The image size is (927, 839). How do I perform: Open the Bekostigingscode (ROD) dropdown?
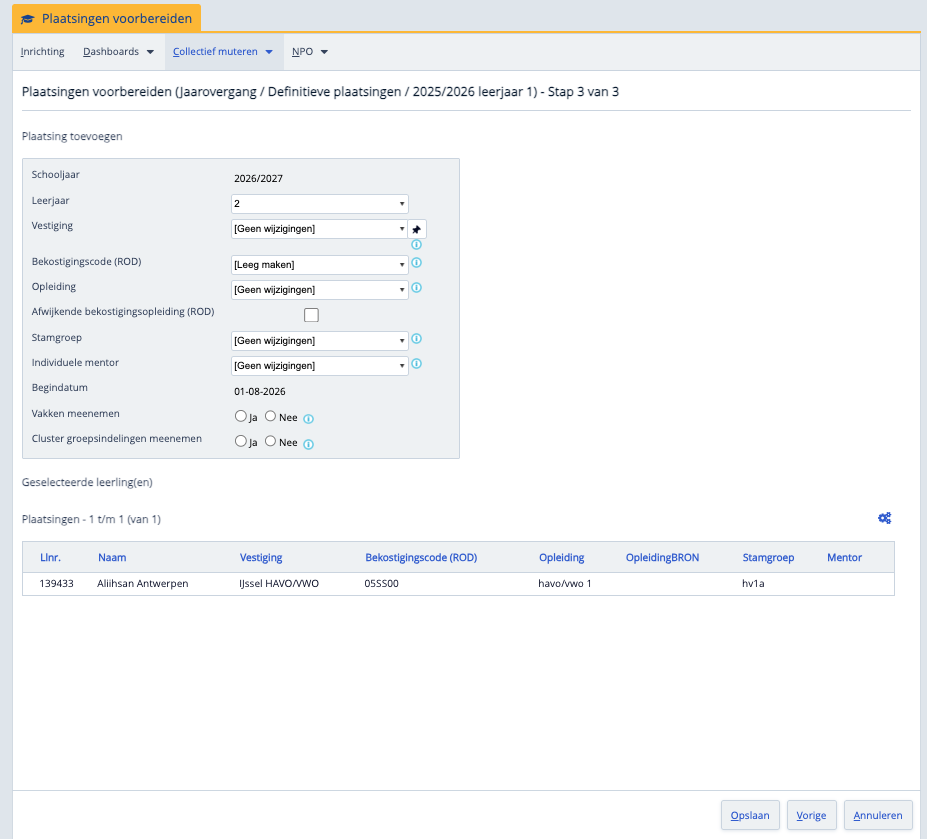pos(319,265)
